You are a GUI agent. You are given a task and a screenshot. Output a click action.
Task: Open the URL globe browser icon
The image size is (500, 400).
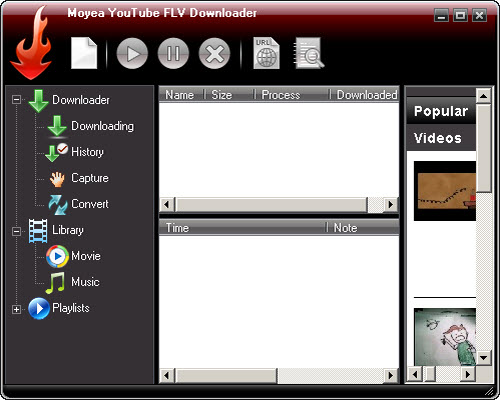point(266,53)
